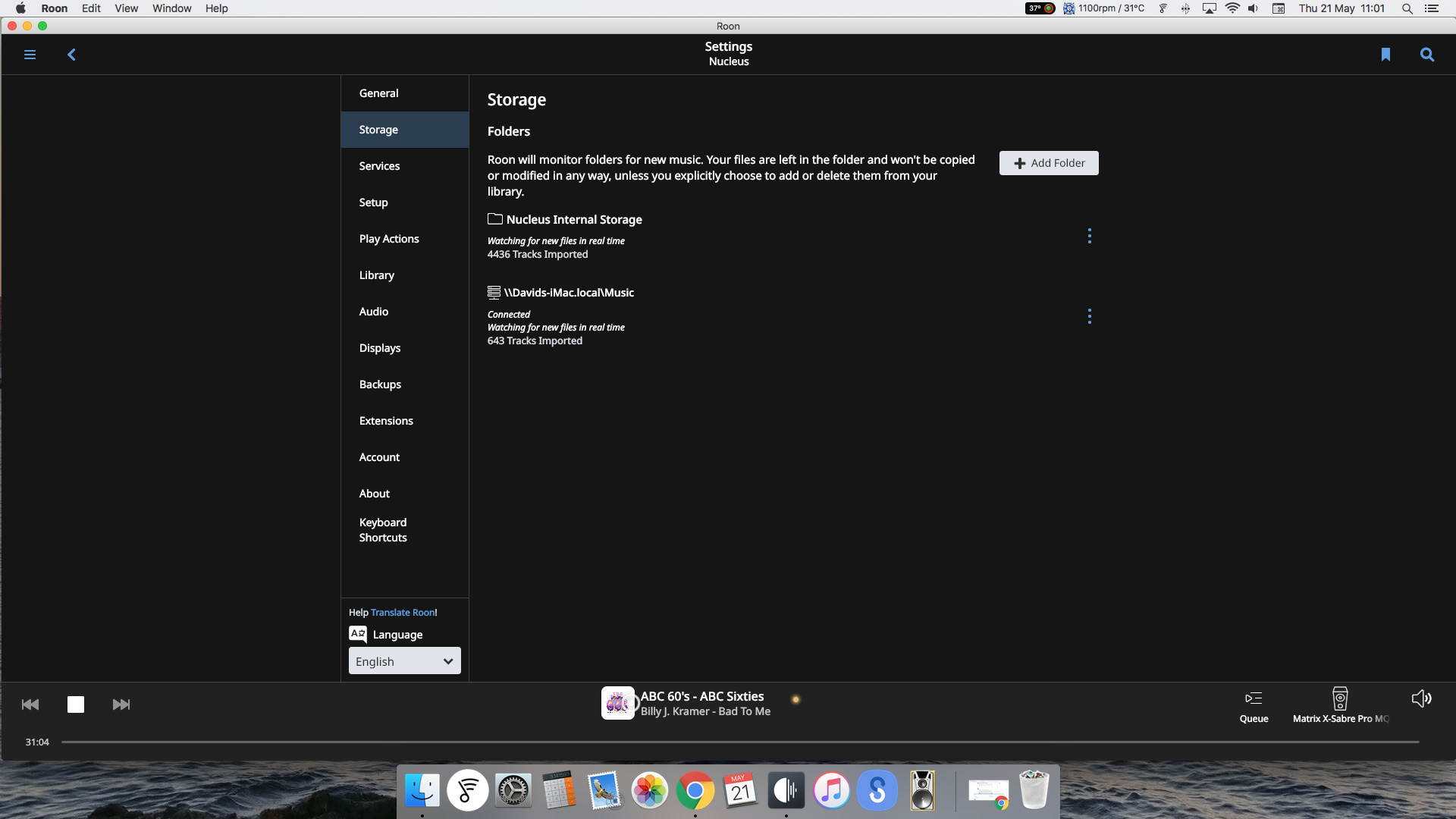Open the hamburger navigation menu
The width and height of the screenshot is (1456, 819).
pos(30,55)
